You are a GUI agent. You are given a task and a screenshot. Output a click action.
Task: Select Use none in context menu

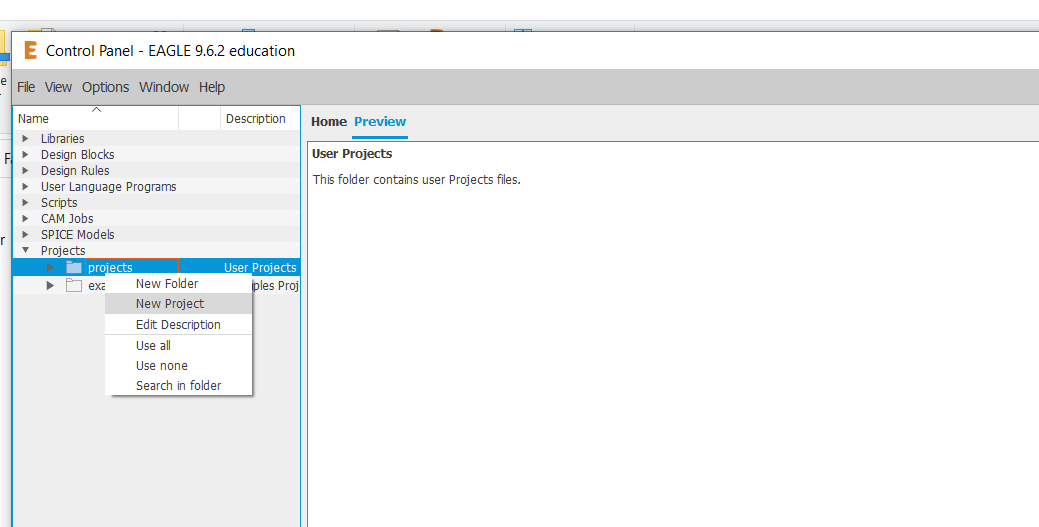178,365
